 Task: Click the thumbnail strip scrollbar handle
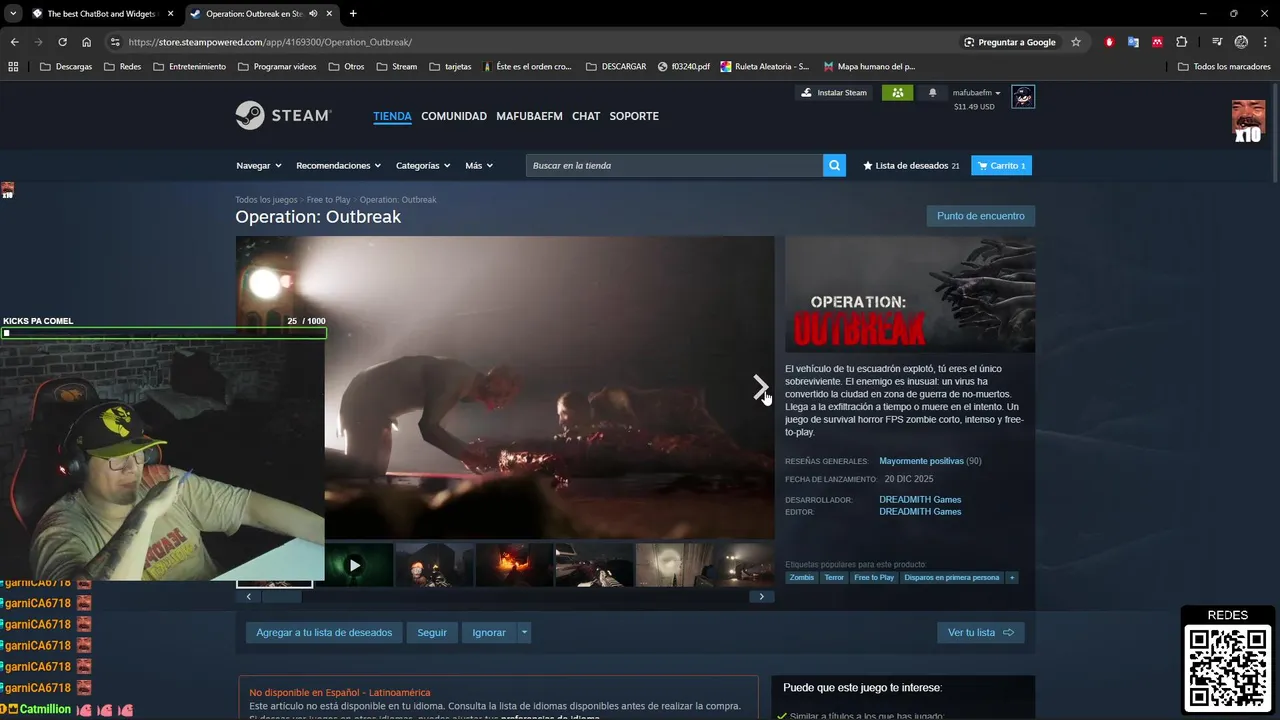(281, 597)
